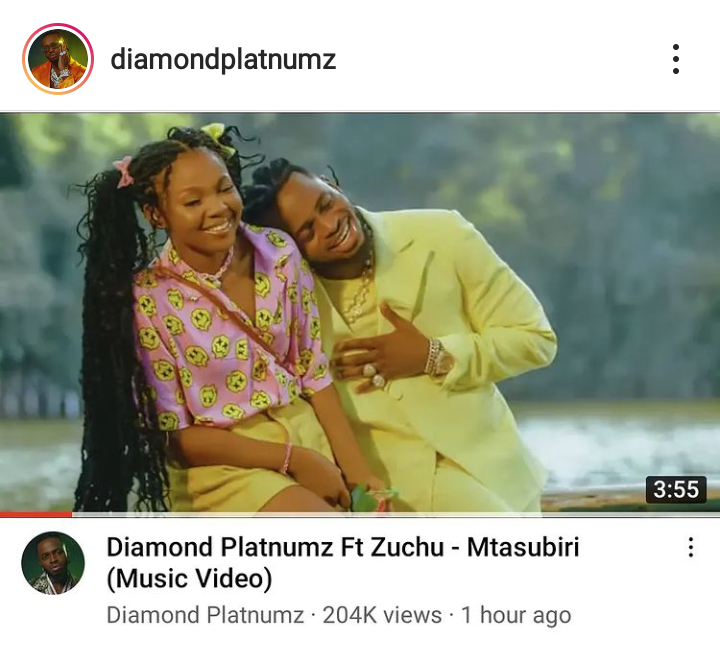Click the red watched portion of progress bar
Image resolution: width=720 pixels, height=649 pixels.
36,515
